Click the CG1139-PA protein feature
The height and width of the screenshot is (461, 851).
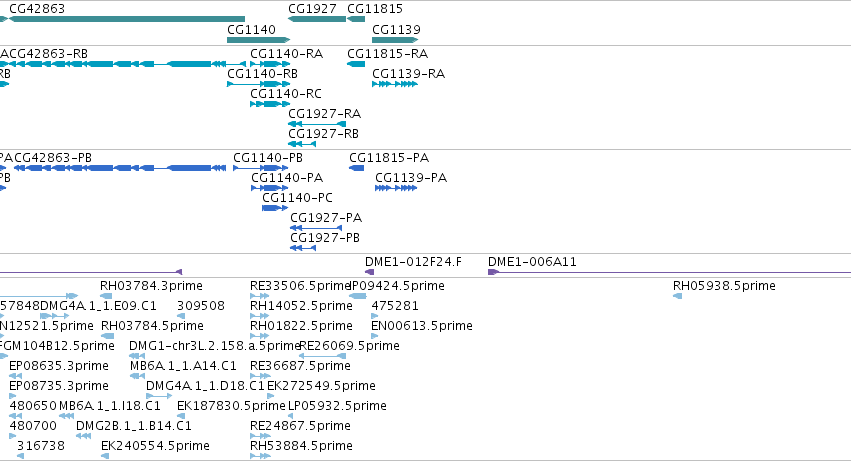tap(396, 188)
